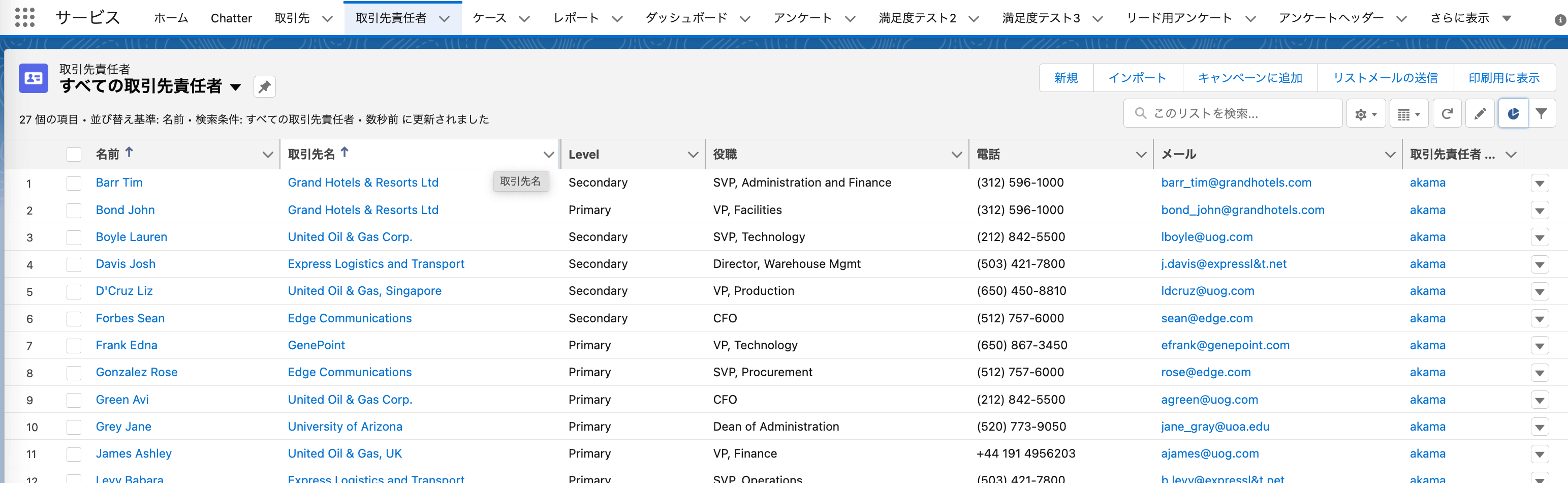Activate inline edit pencil icon
The height and width of the screenshot is (483, 1568).
coord(1480,113)
